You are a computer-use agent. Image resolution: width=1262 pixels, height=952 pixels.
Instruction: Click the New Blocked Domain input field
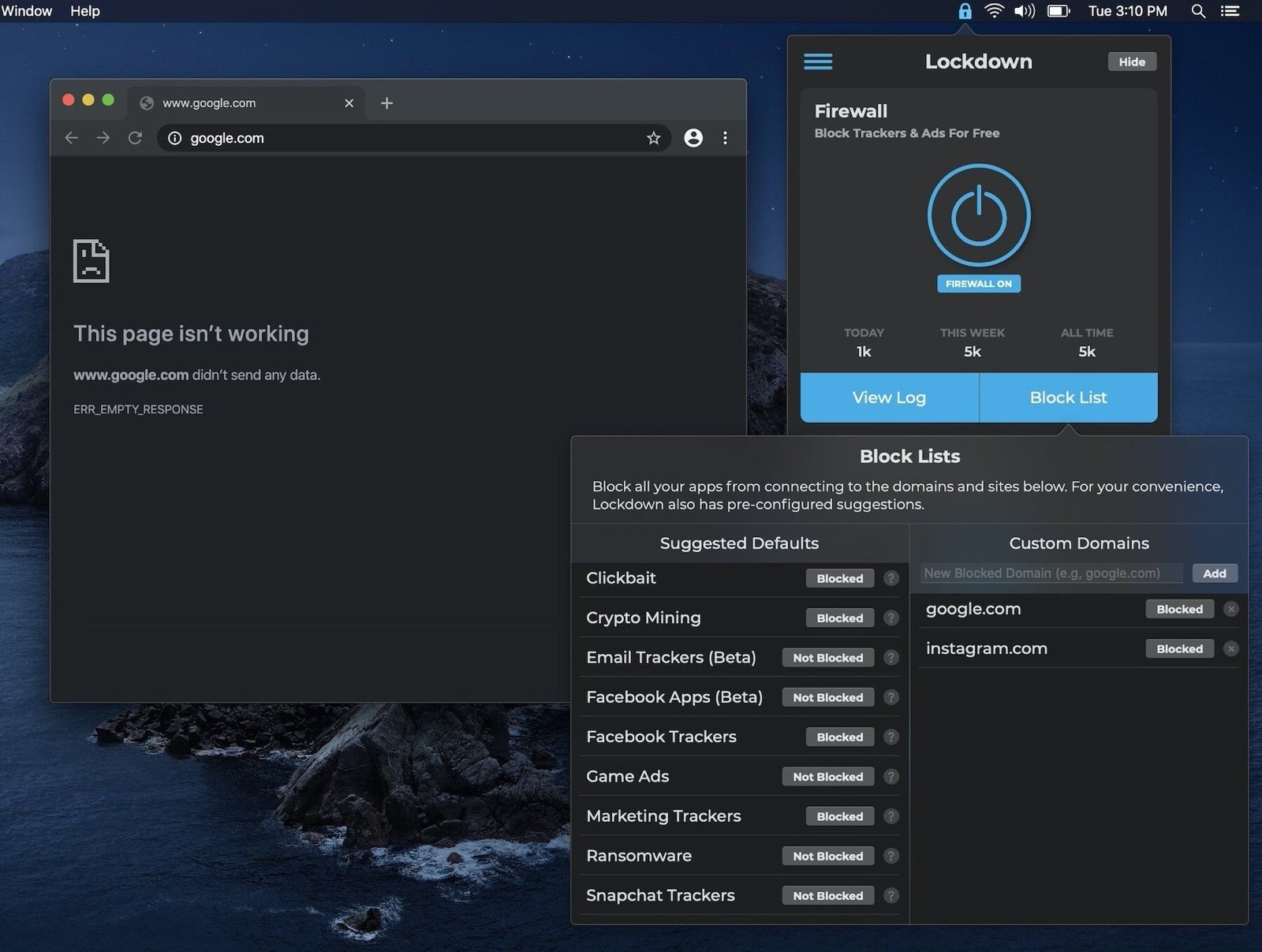[1051, 573]
